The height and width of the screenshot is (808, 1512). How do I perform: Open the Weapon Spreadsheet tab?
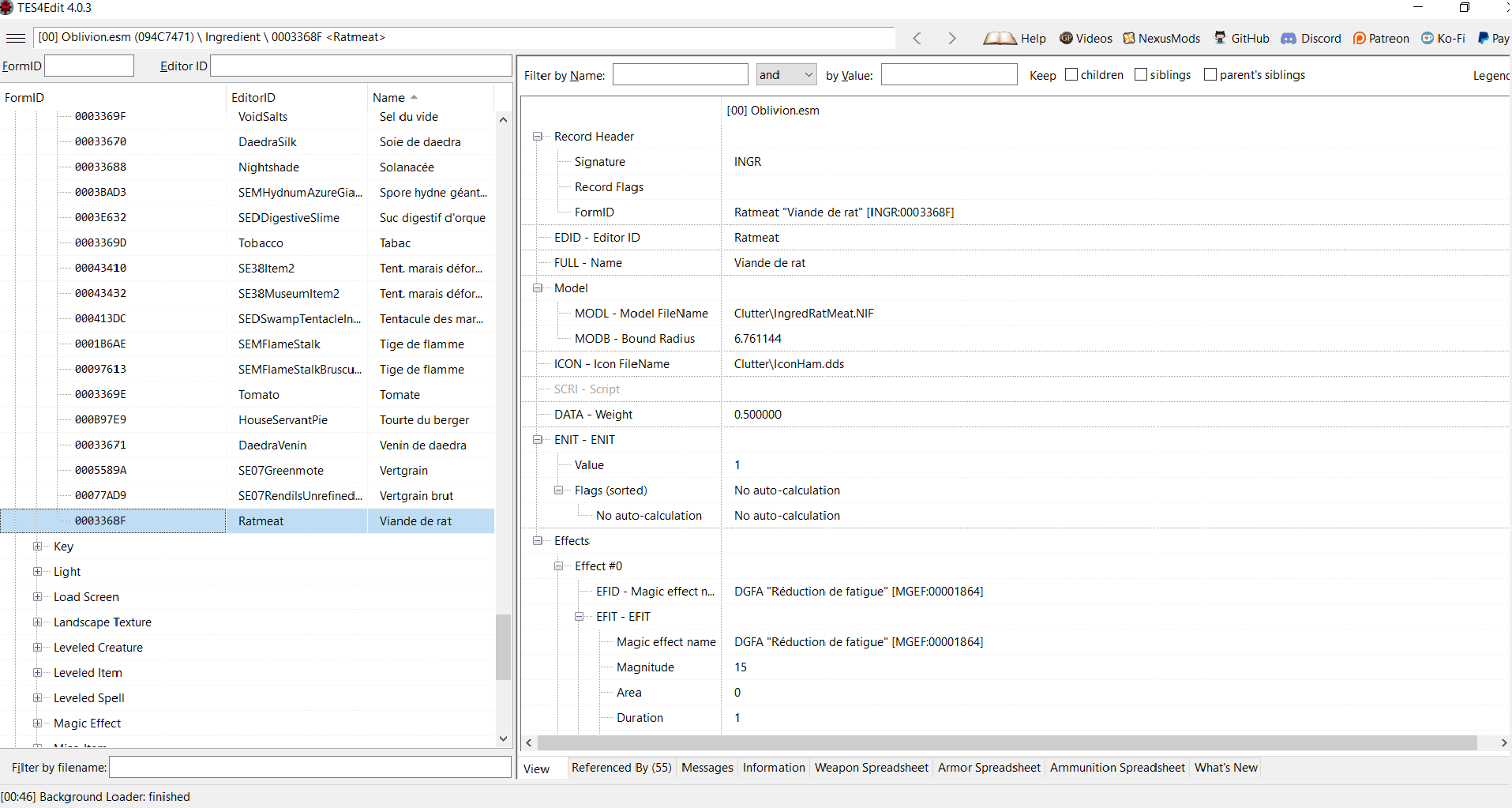(x=872, y=768)
